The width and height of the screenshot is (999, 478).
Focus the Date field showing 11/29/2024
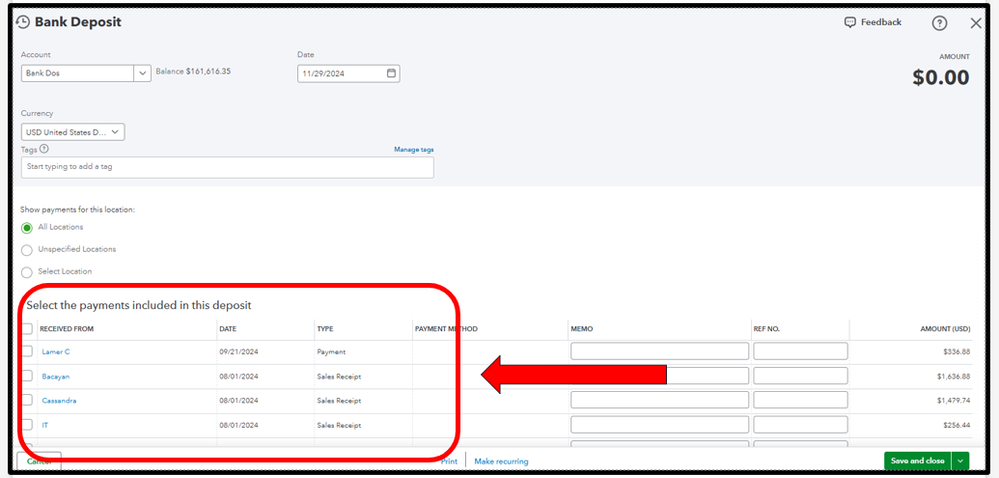(349, 73)
